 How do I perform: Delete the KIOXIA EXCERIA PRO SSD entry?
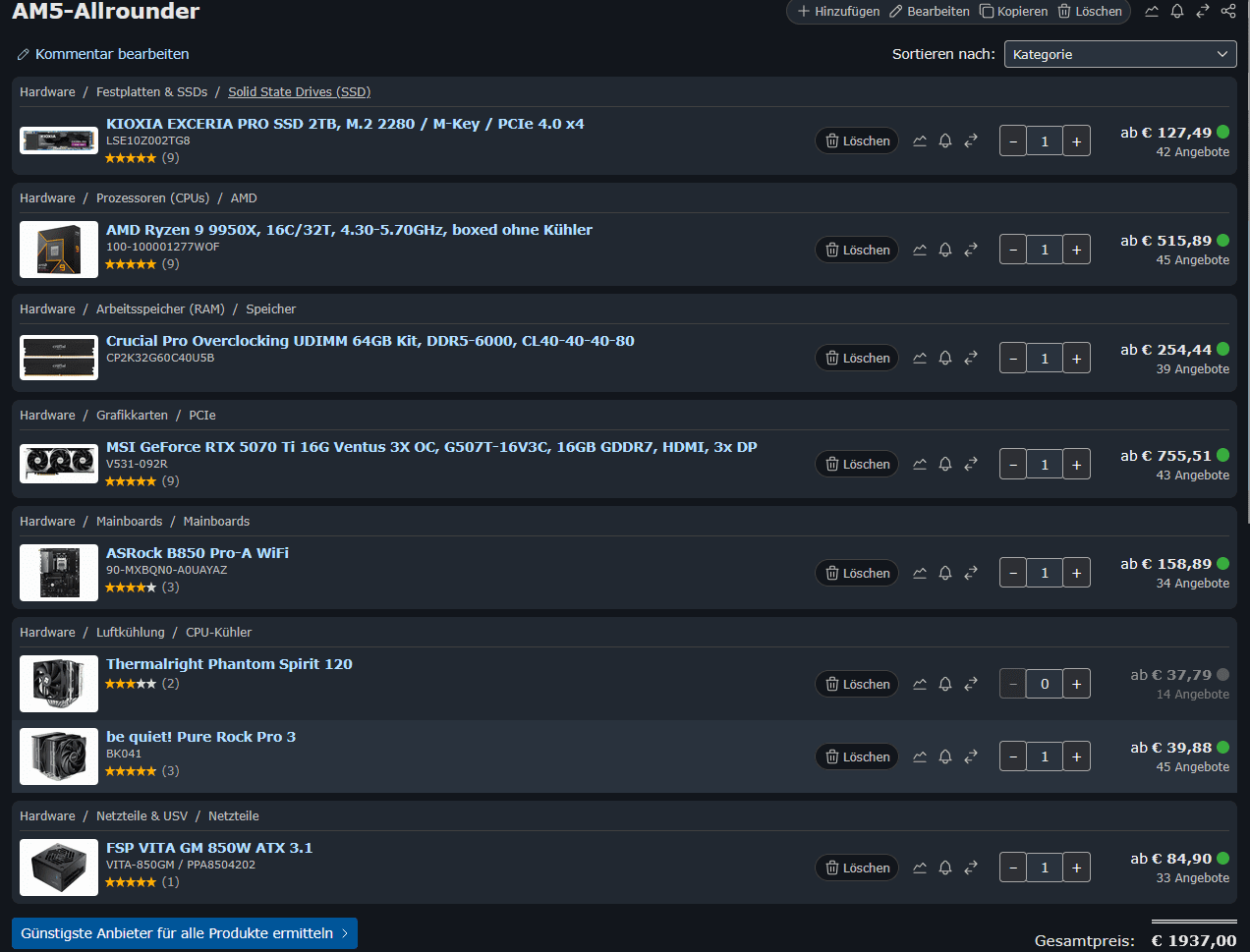[857, 140]
